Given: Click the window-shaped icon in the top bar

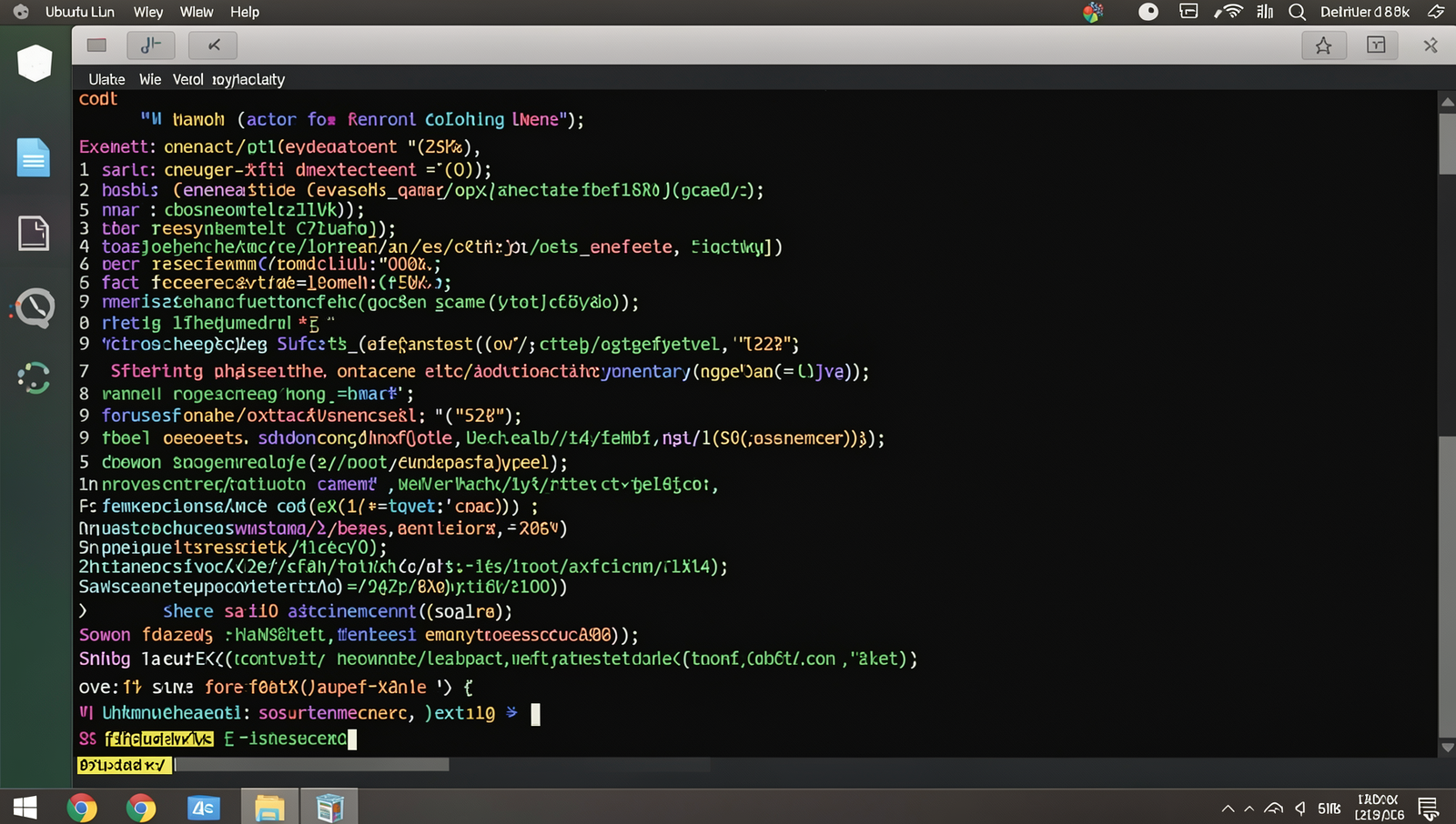Looking at the screenshot, I should coord(1188,12).
